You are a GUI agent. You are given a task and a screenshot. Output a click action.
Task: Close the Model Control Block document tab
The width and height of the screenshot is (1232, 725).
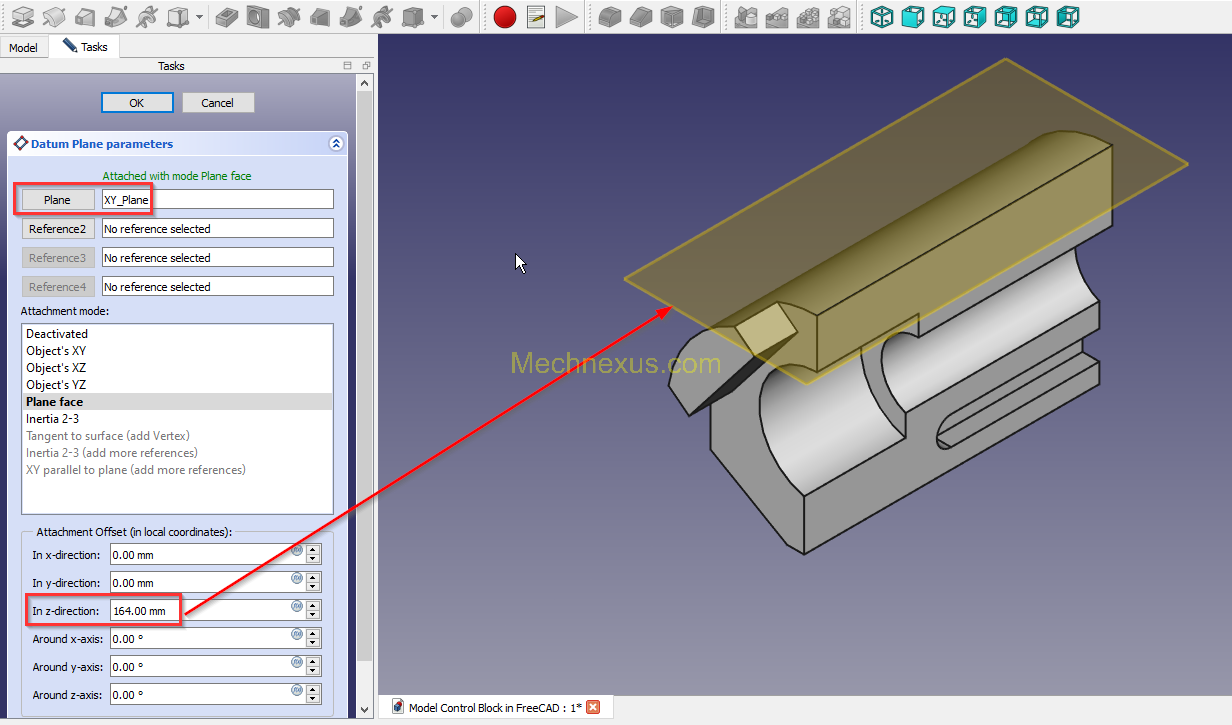coord(593,707)
